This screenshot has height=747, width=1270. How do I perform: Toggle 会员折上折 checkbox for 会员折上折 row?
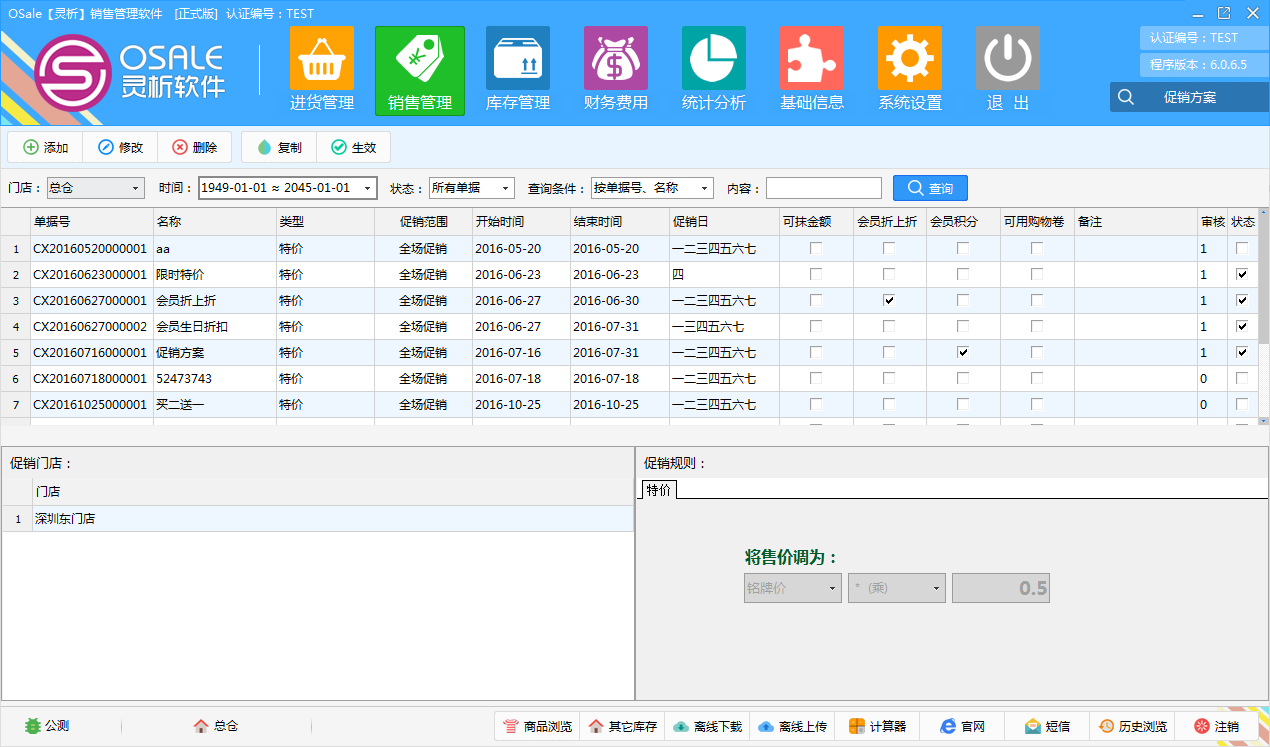[x=889, y=300]
